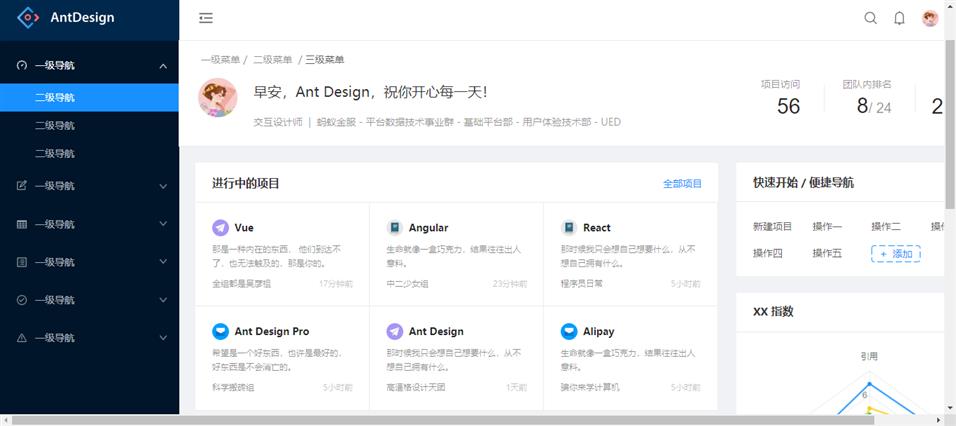Click 三级菜单 breadcrumb item
The width and height of the screenshot is (956, 426).
pyautogui.click(x=325, y=60)
